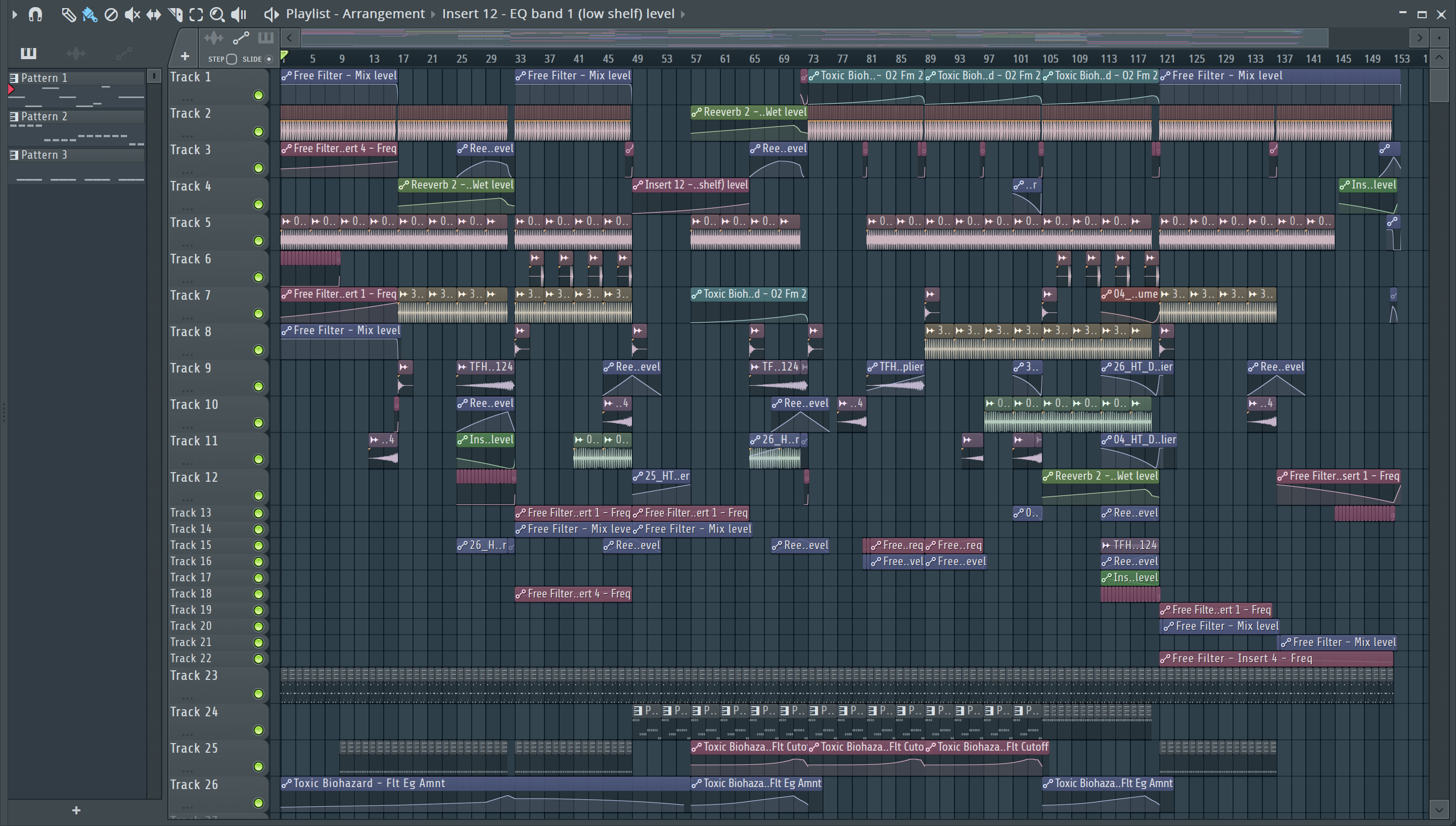
Task: Select the Zoom magnifier tool
Action: coord(217,14)
